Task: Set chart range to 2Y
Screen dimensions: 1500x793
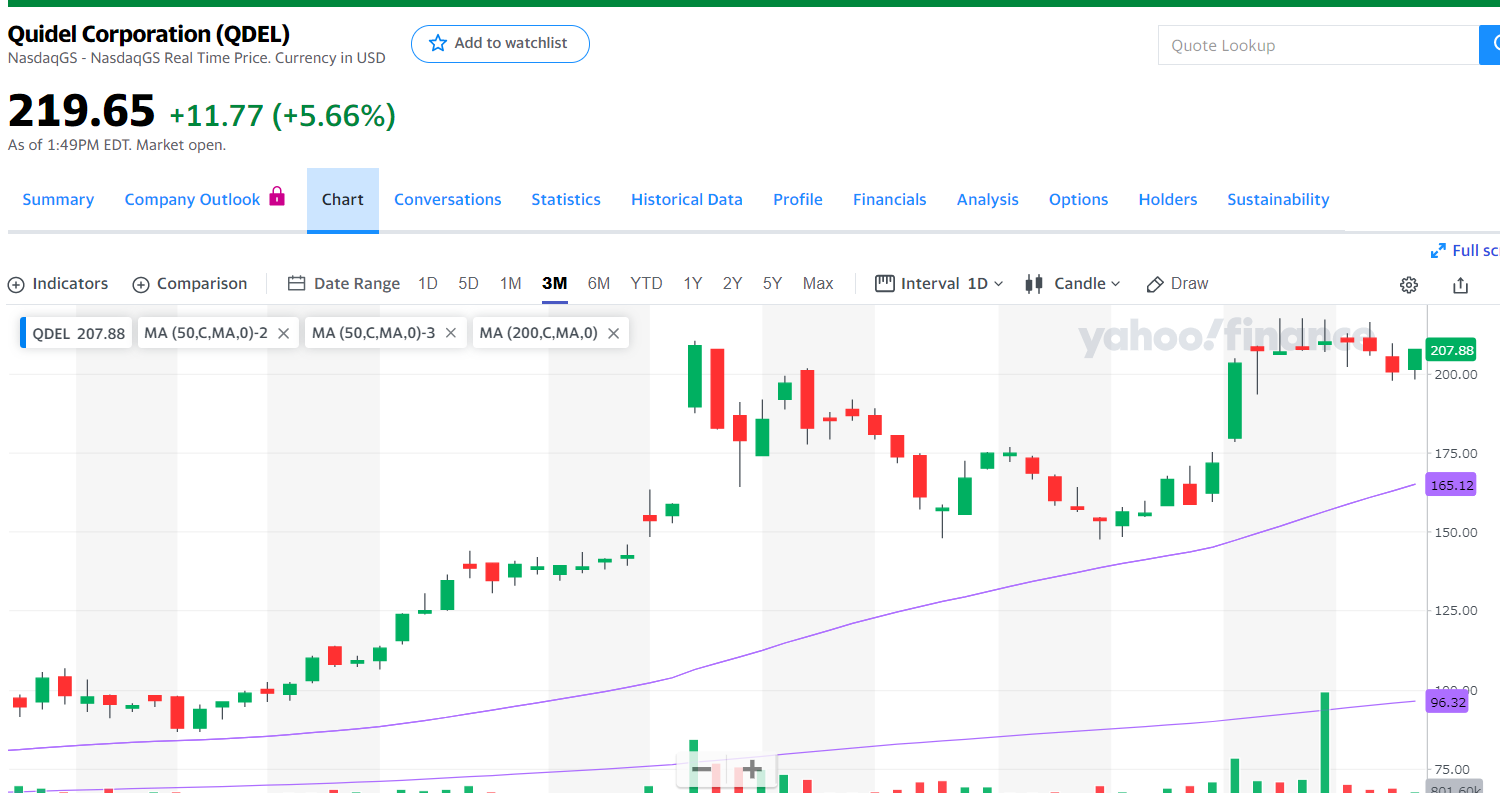Action: coord(733,284)
